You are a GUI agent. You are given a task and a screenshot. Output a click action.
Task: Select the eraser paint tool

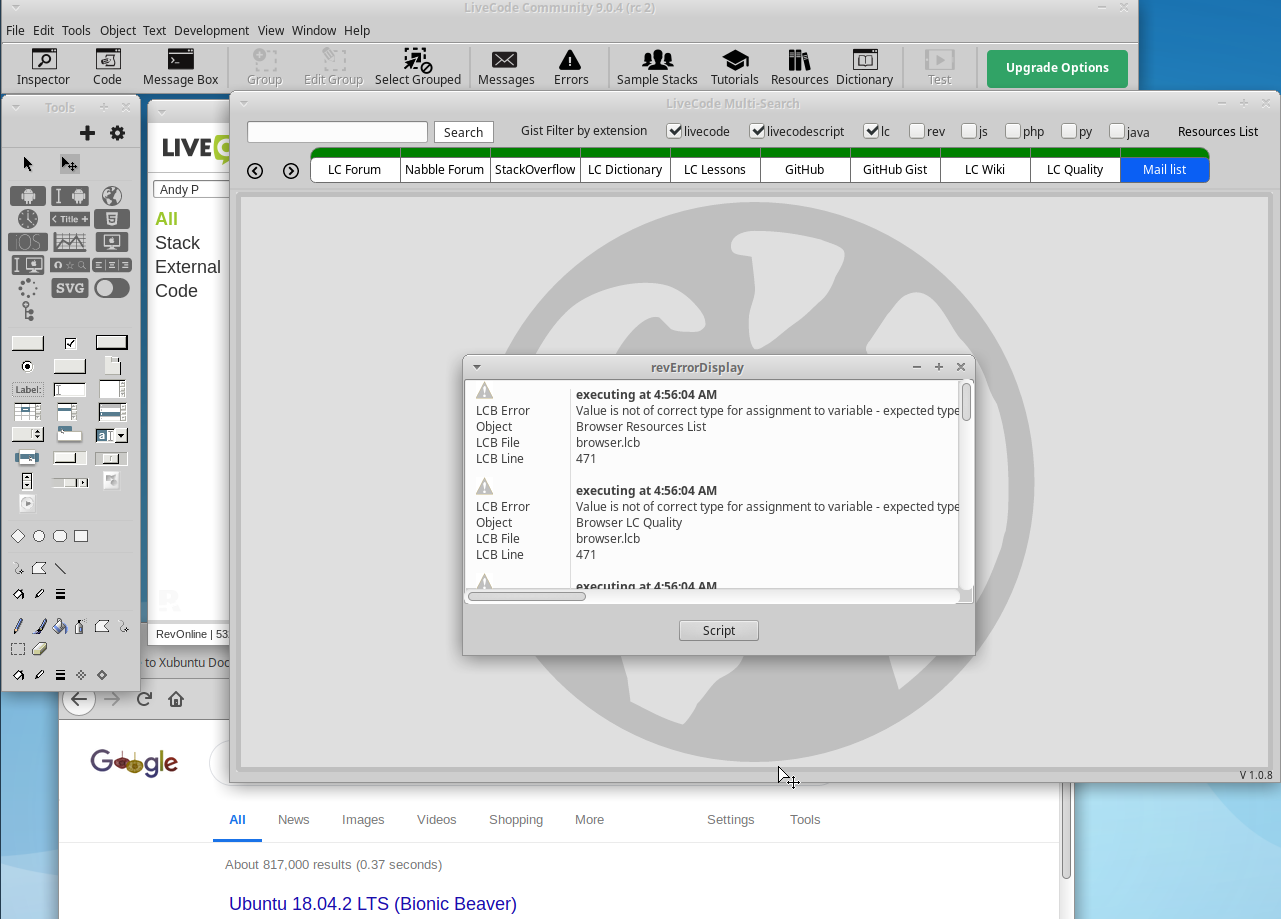(x=40, y=649)
